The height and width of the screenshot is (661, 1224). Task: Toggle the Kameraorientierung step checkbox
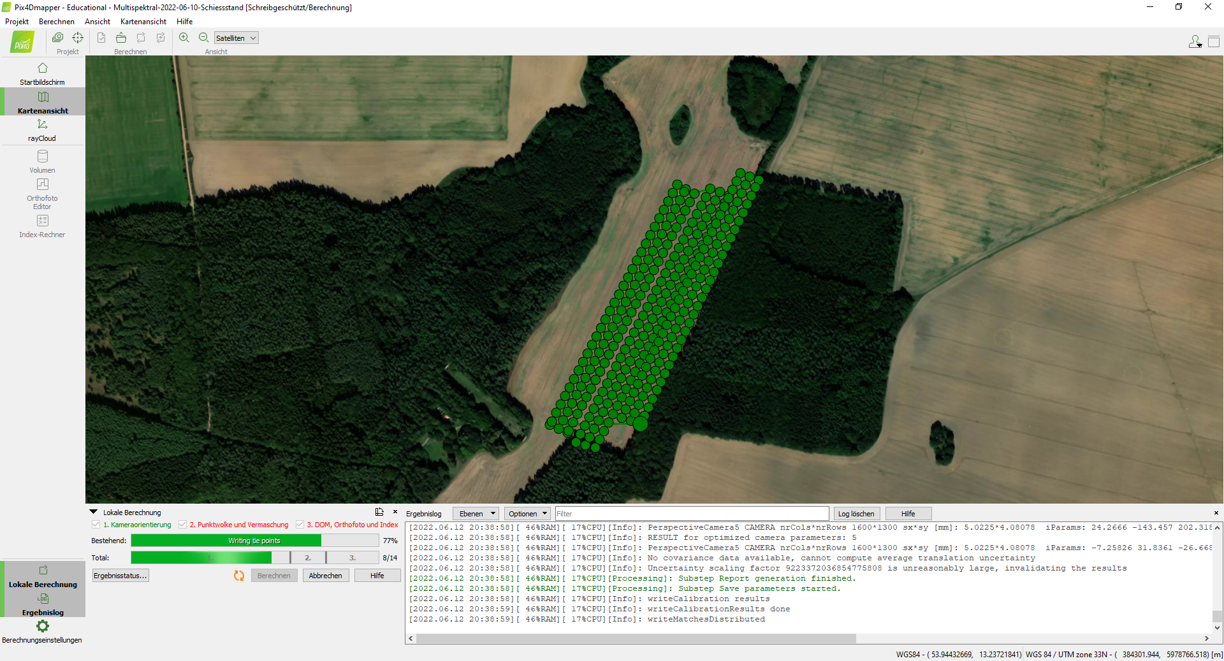click(x=96, y=525)
